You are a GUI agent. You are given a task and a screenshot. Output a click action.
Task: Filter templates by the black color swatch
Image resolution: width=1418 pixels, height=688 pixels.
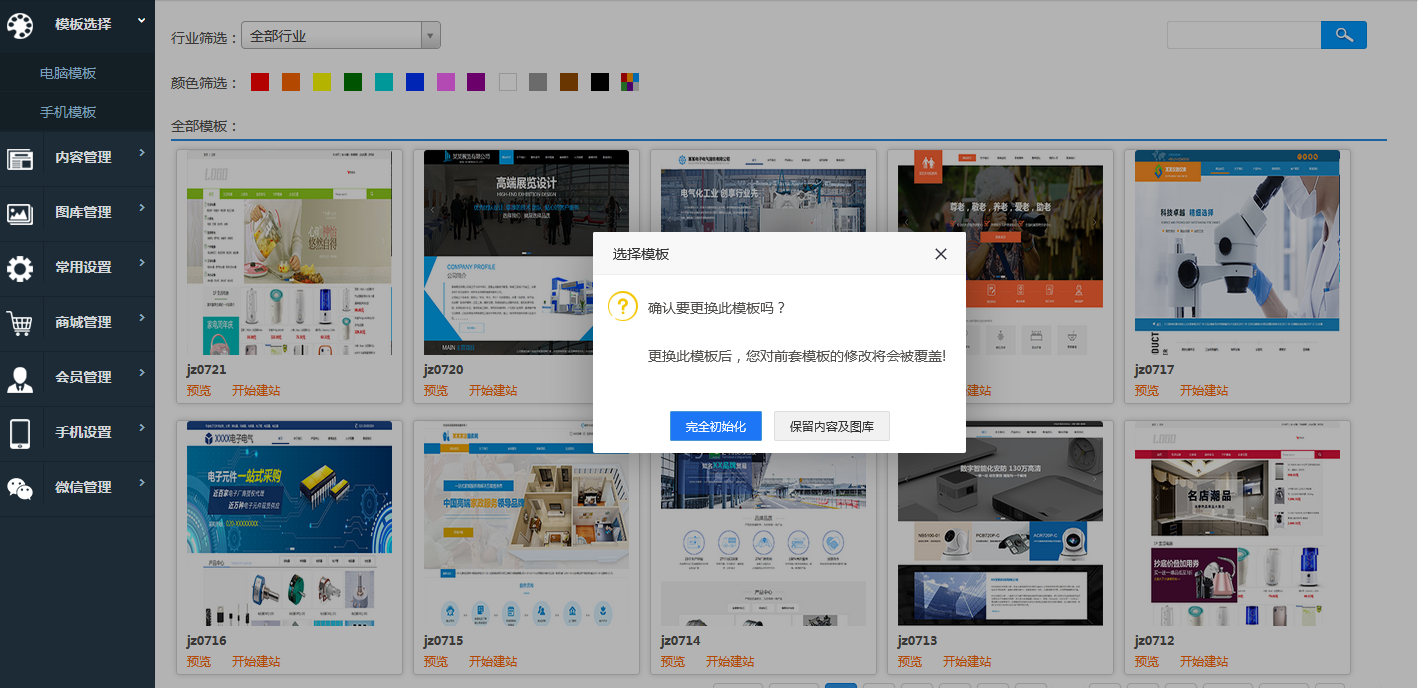[x=600, y=82]
